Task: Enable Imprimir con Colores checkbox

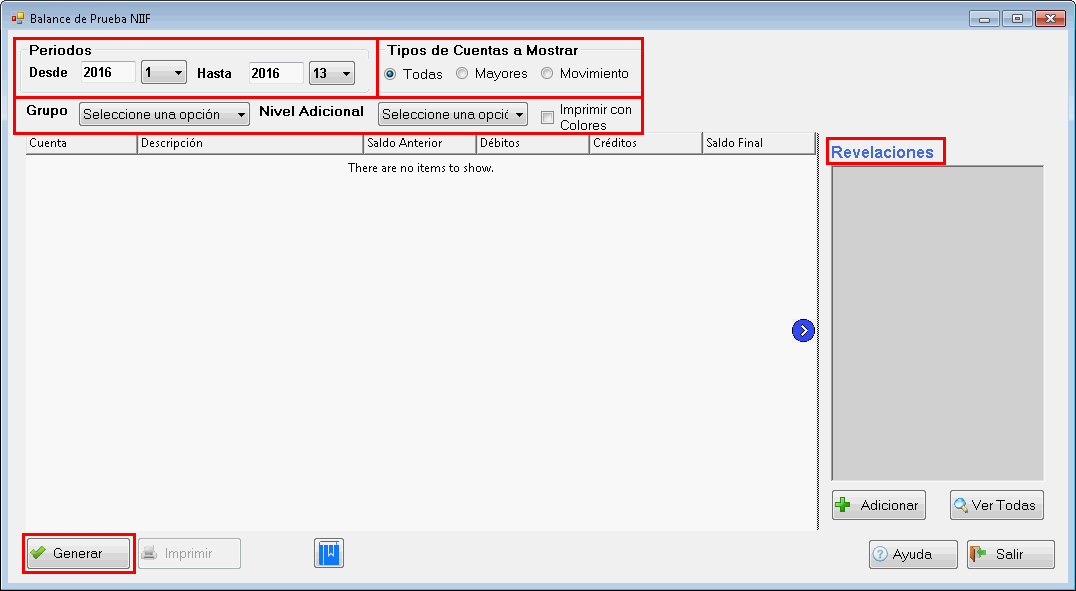Action: pos(547,118)
